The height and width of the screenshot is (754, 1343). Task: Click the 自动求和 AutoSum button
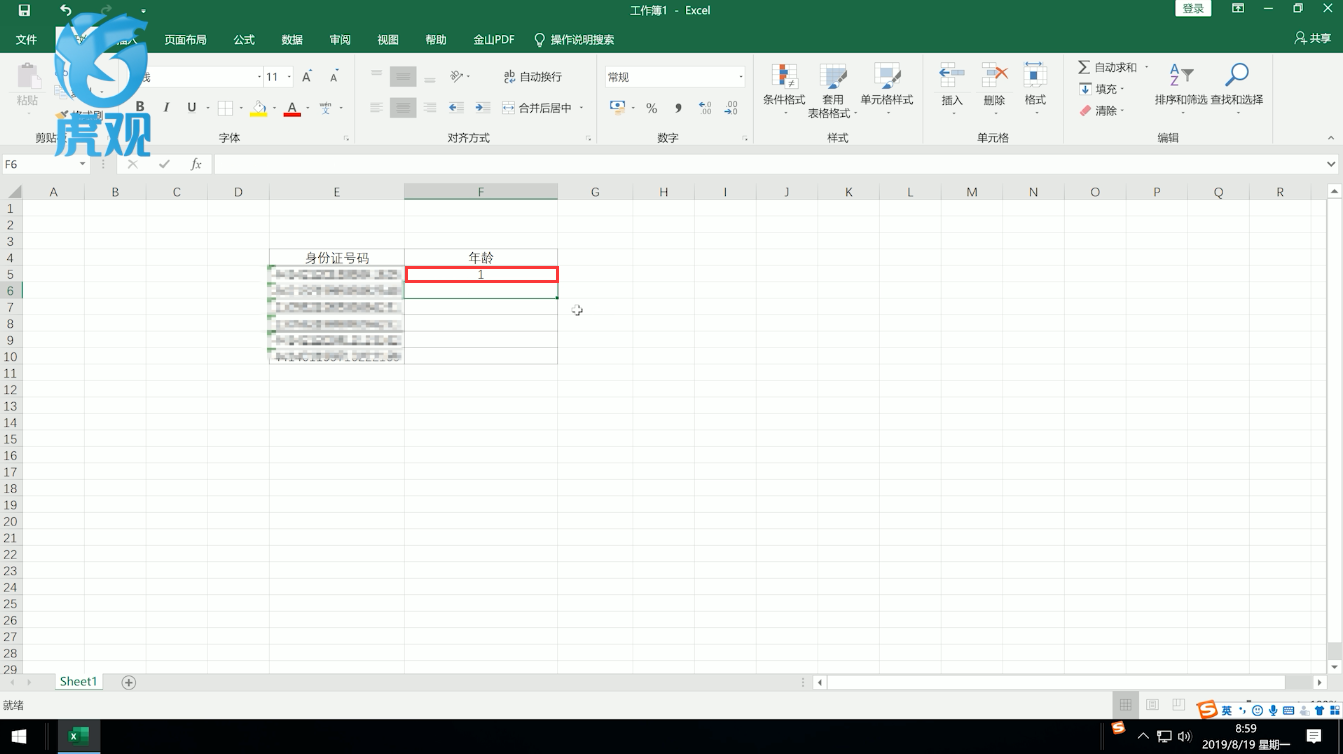(1107, 67)
